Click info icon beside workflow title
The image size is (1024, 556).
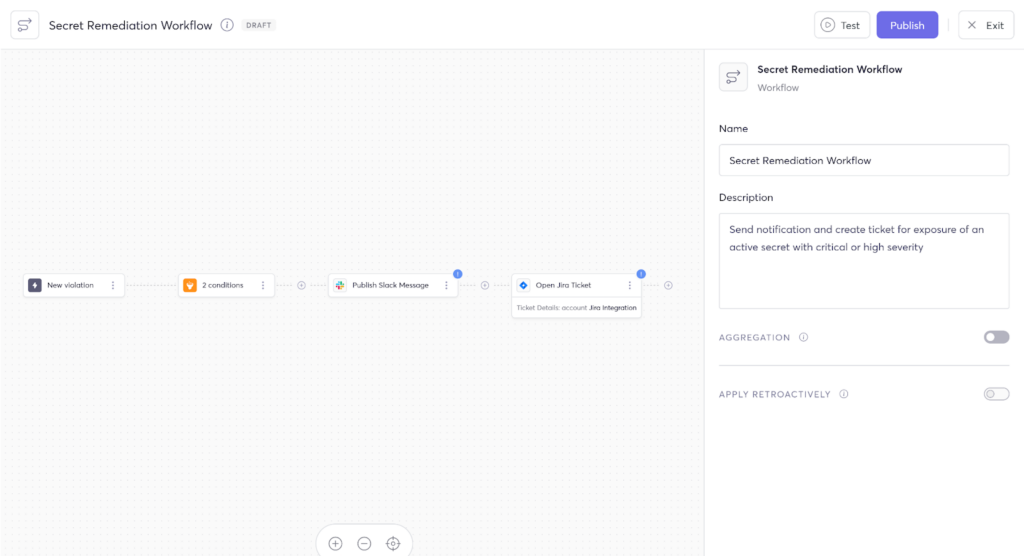click(x=227, y=25)
